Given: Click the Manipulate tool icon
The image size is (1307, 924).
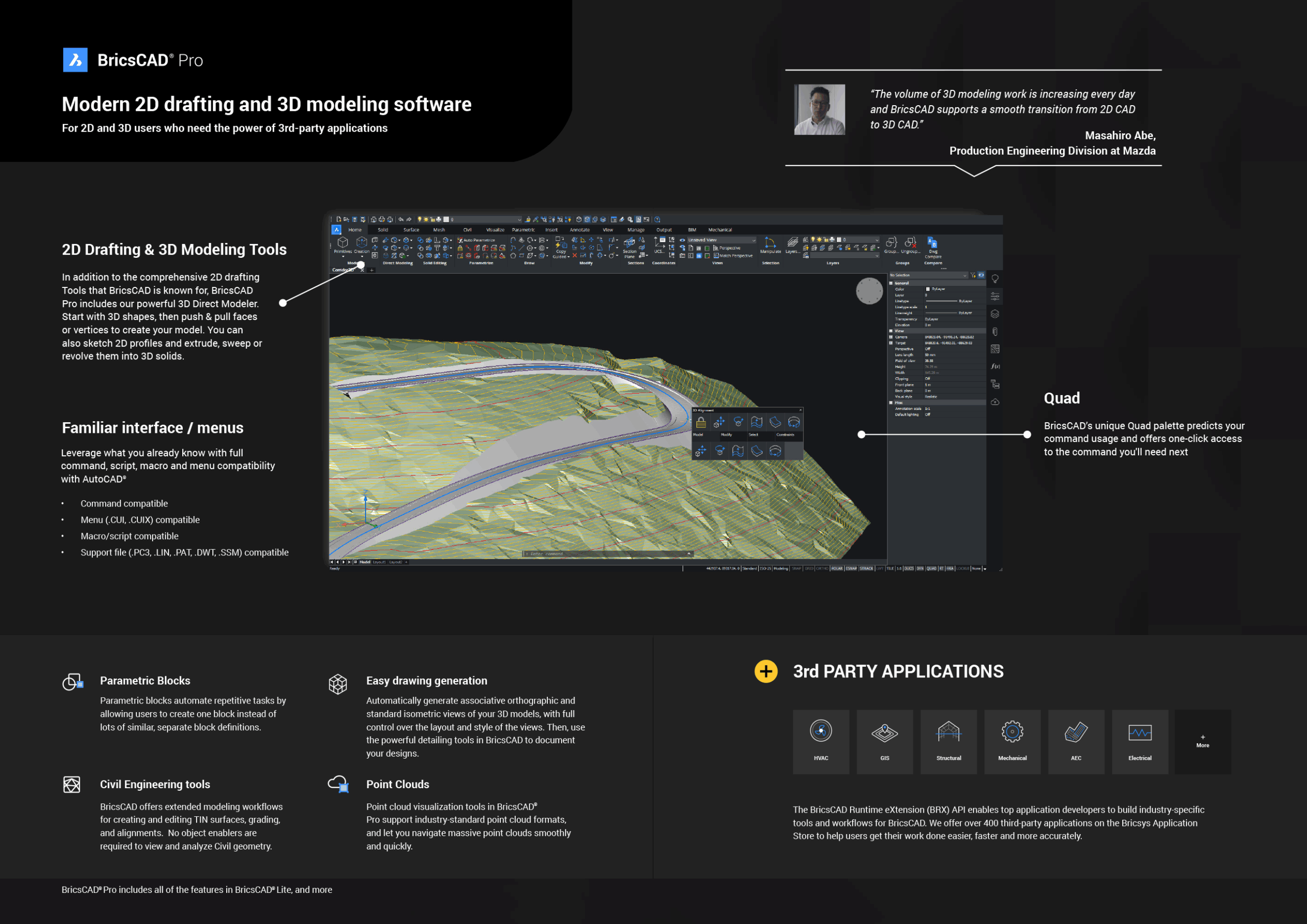Looking at the screenshot, I should click(770, 244).
